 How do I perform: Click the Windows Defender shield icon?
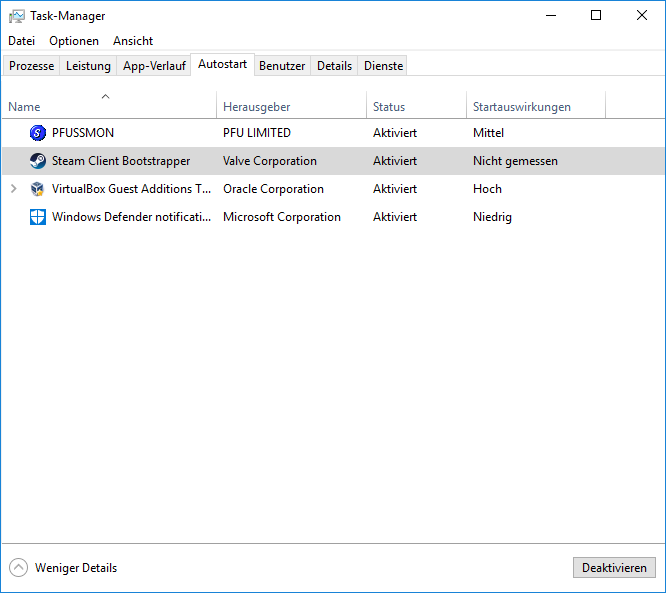[x=38, y=217]
